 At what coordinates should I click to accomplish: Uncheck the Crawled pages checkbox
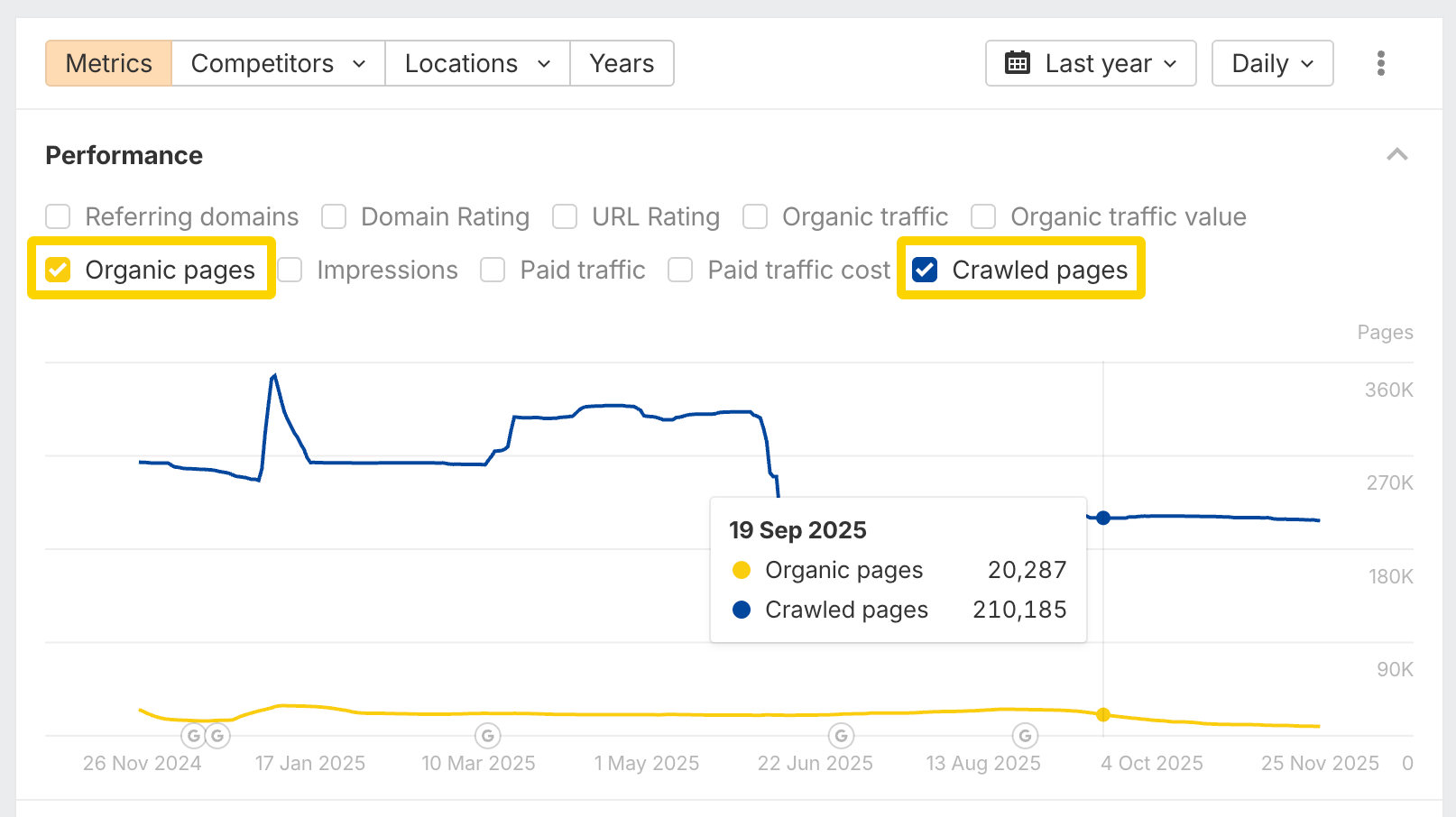925,270
